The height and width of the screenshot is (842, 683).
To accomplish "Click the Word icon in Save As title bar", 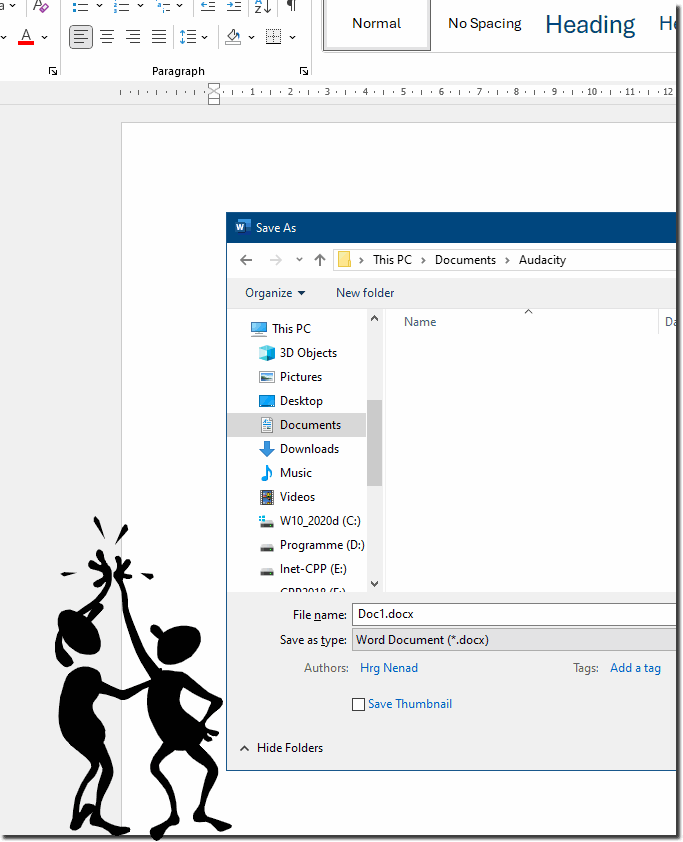I will coord(243,227).
